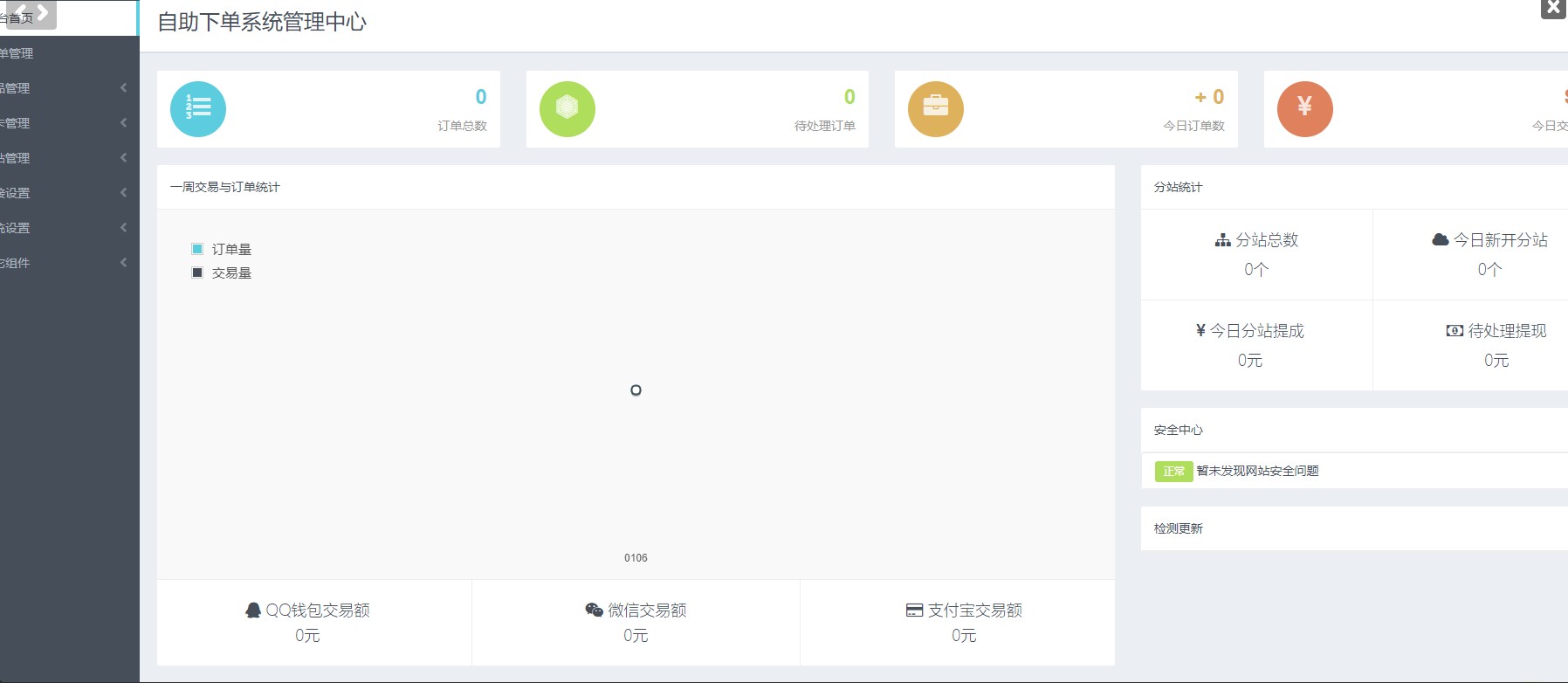Click the left arrow in the top-left overlay
The width and height of the screenshot is (1568, 683).
coord(21,11)
